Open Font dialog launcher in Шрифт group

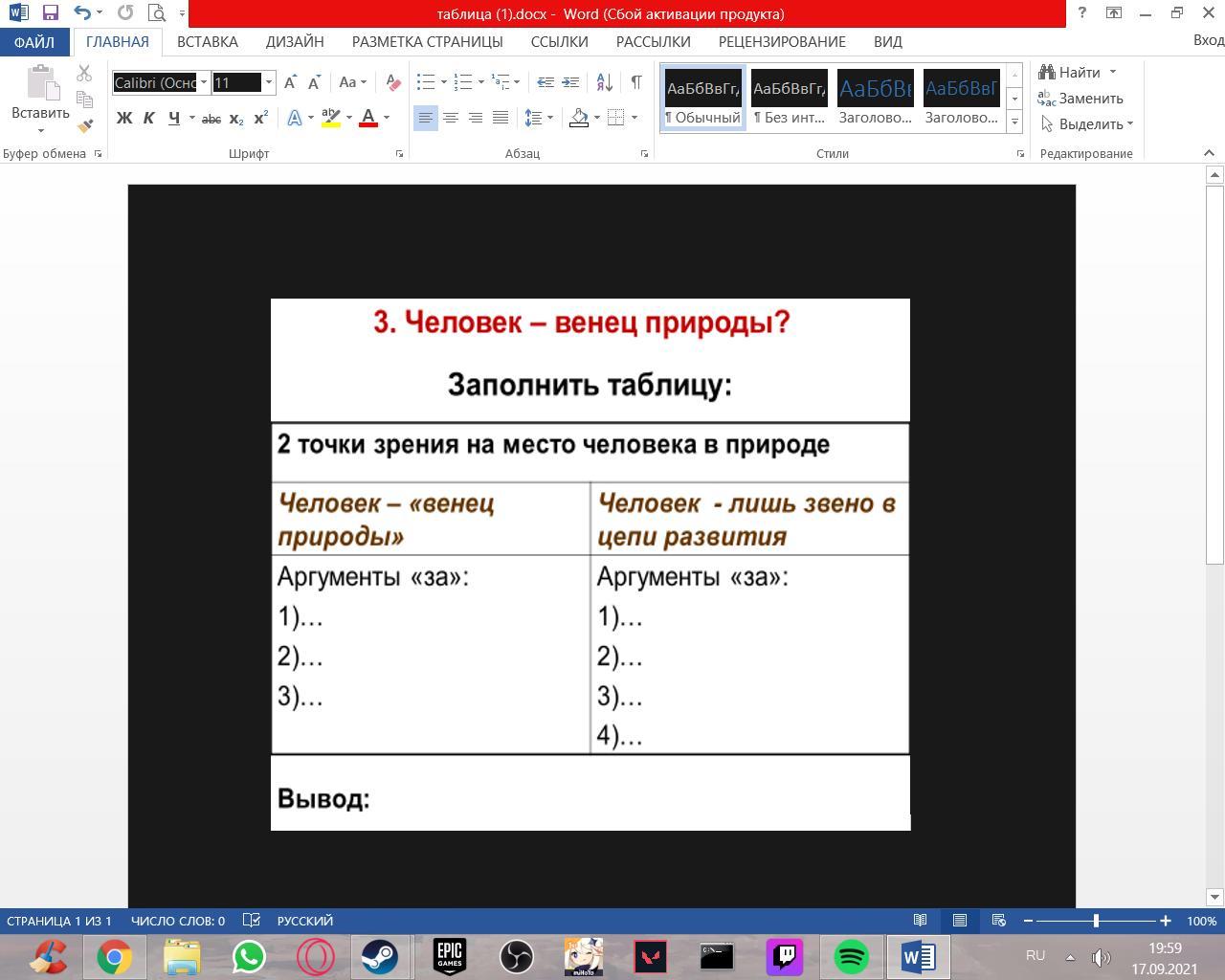399,153
